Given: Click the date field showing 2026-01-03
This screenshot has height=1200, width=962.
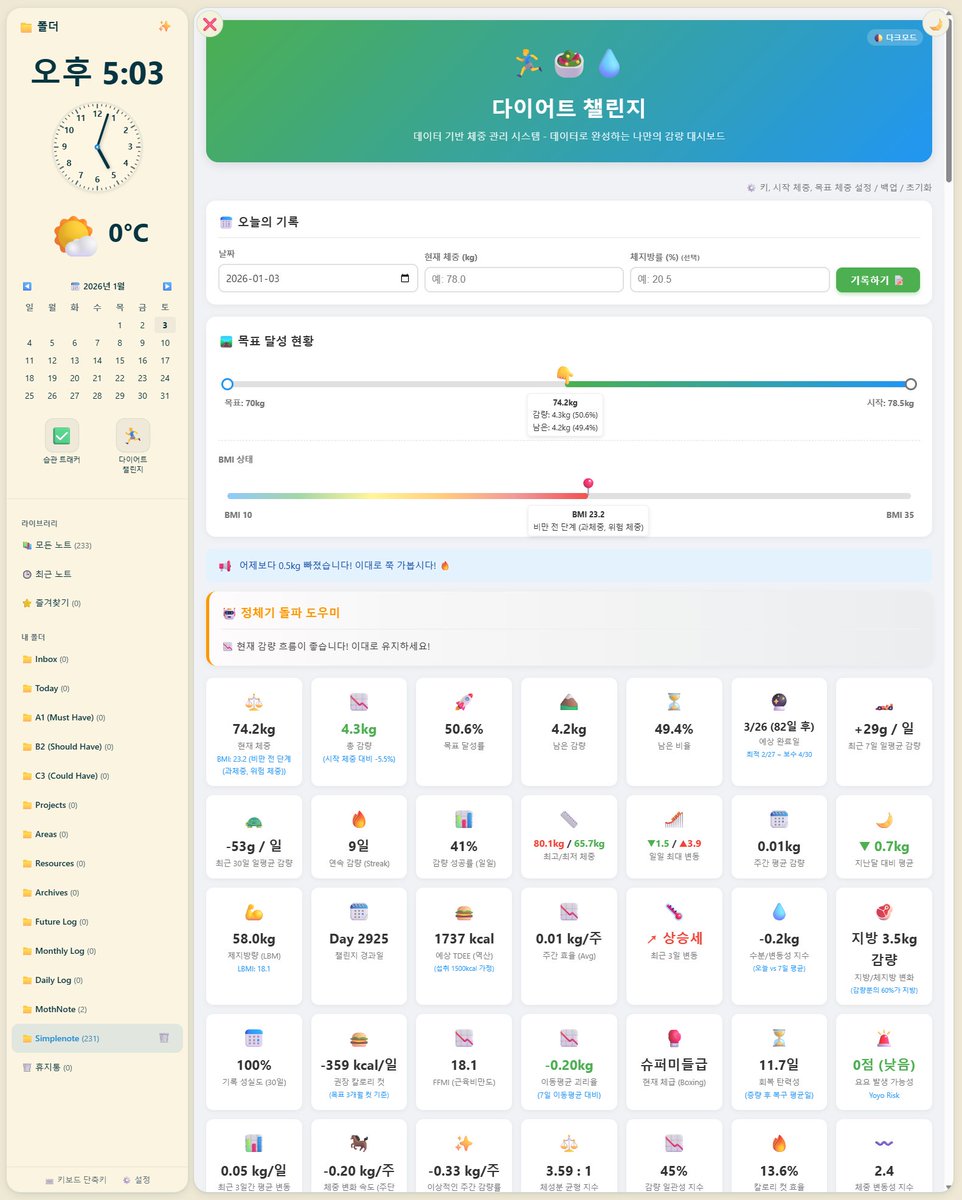Looking at the screenshot, I should point(318,280).
